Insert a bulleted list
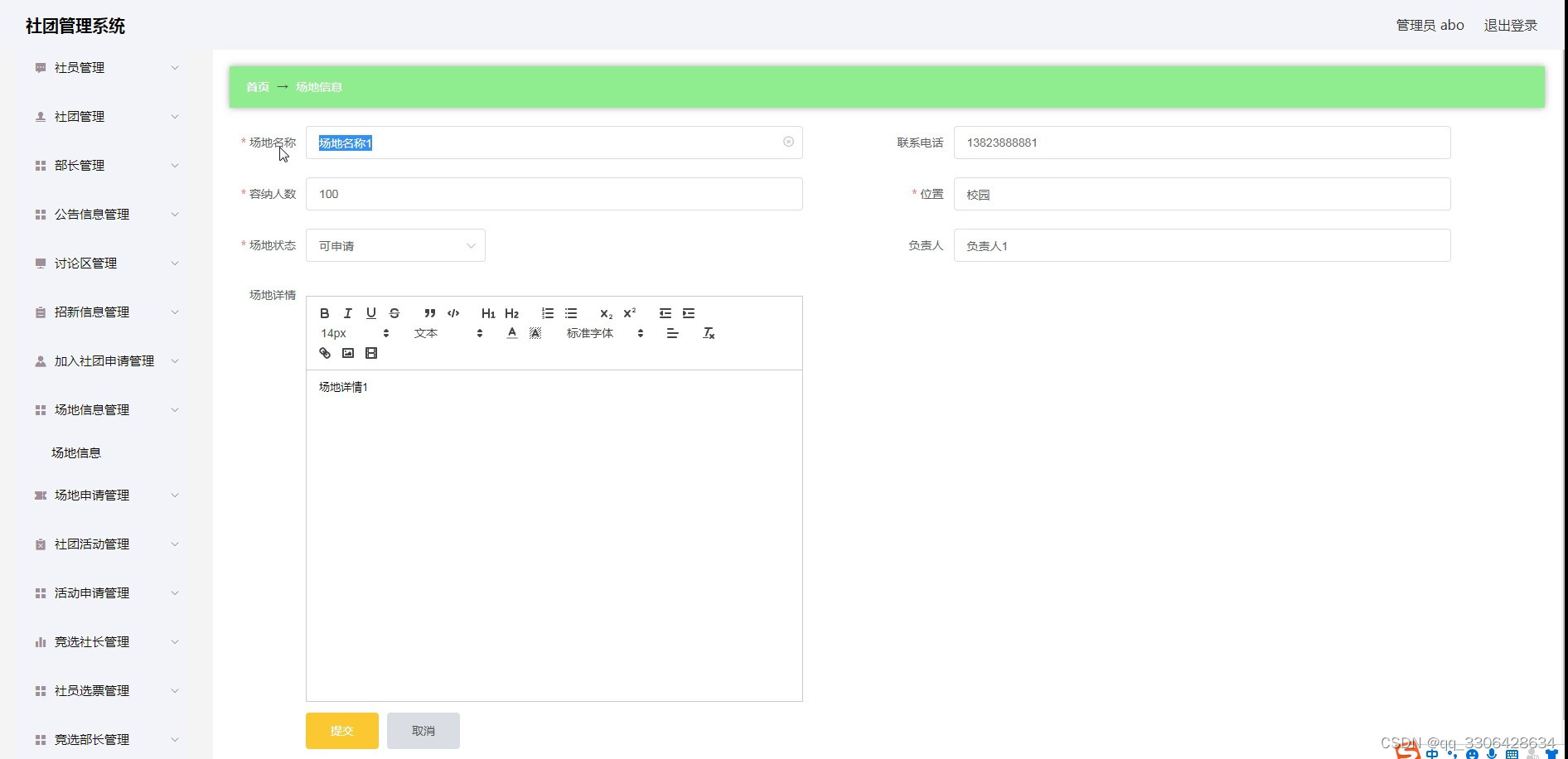Viewport: 1568px width, 759px height. [x=571, y=313]
